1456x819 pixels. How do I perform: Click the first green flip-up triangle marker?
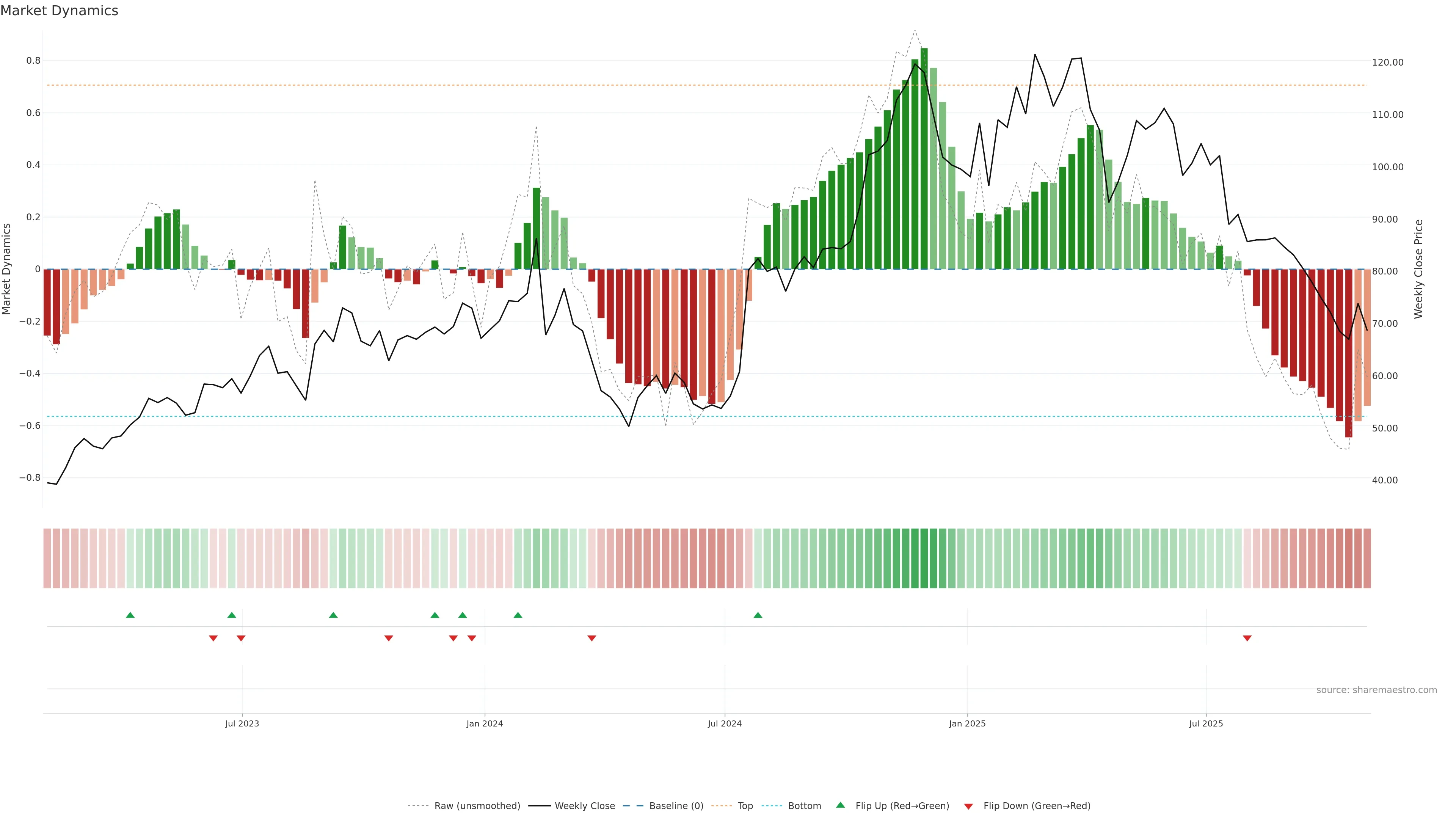[130, 615]
